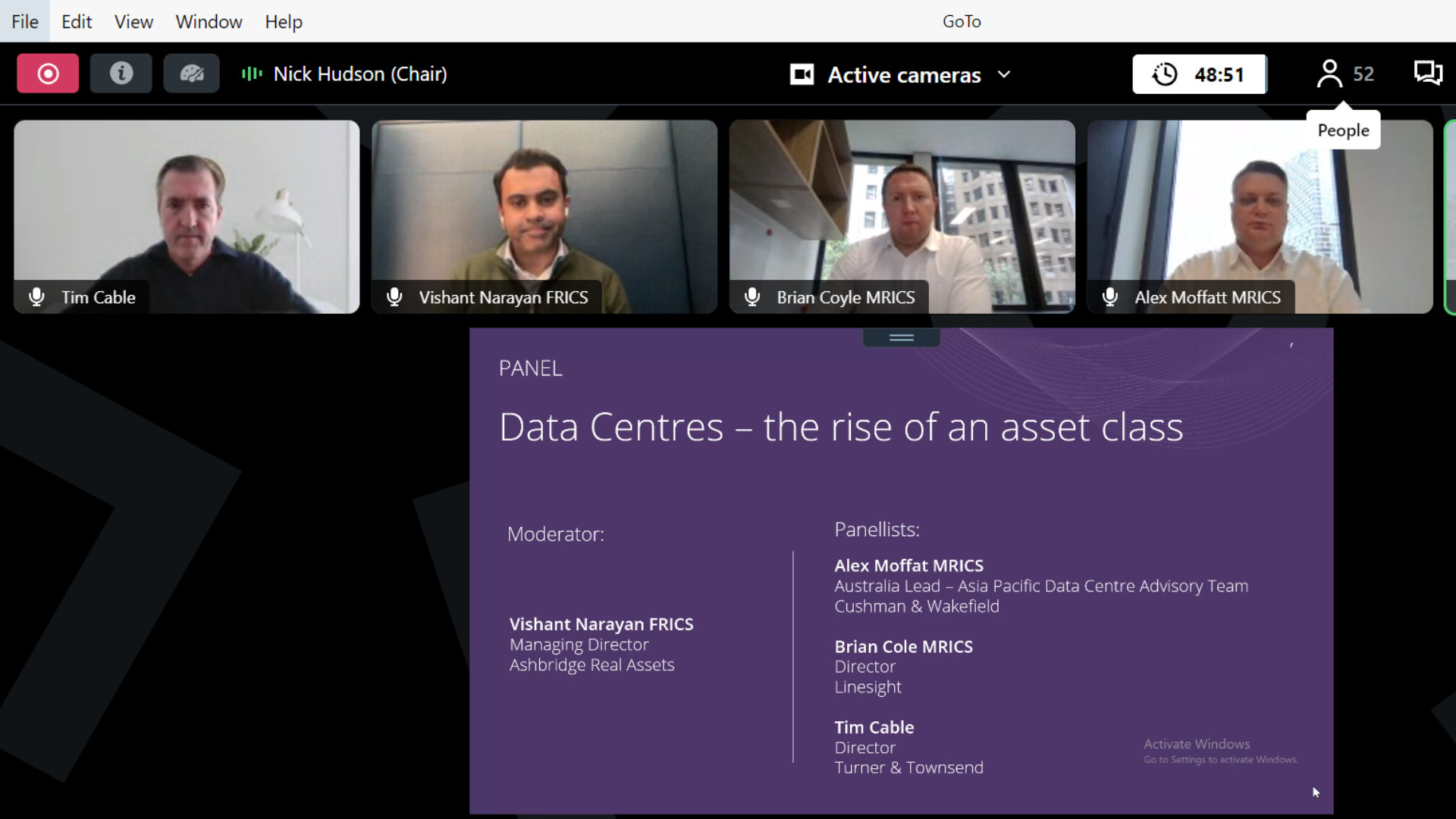Viewport: 1456px width, 819px height.
Task: Toggle Alex Moffatt's microphone icon
Action: click(1110, 297)
